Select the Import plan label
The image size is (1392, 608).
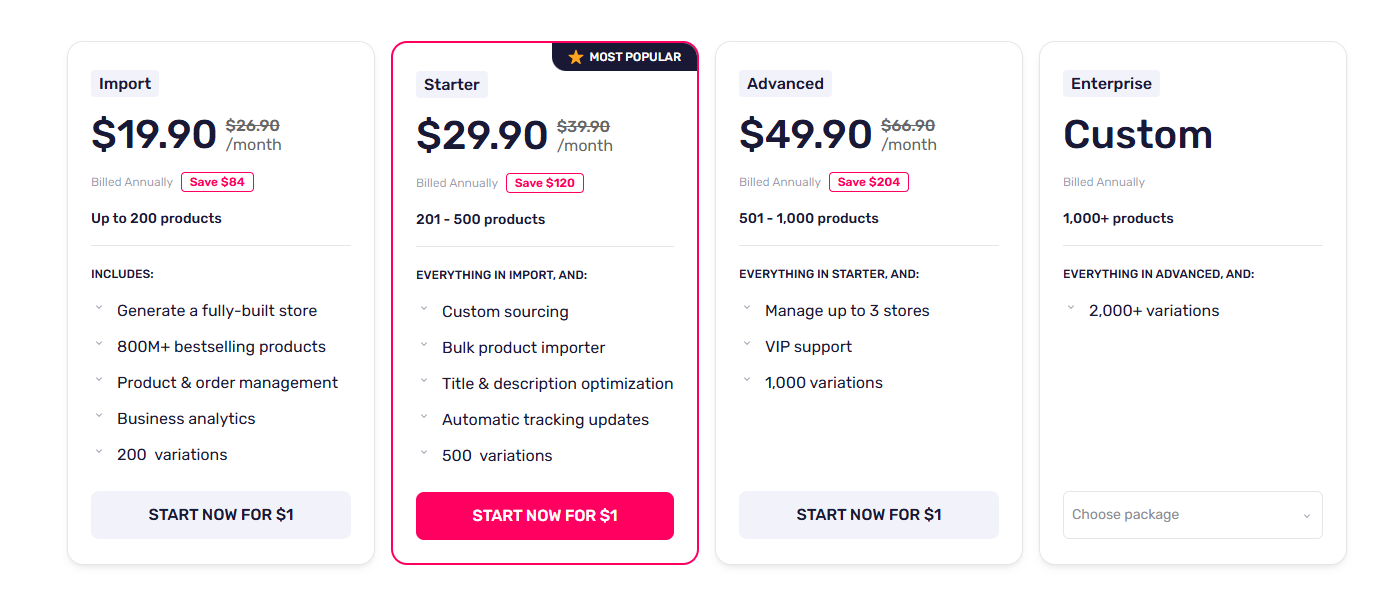(125, 84)
